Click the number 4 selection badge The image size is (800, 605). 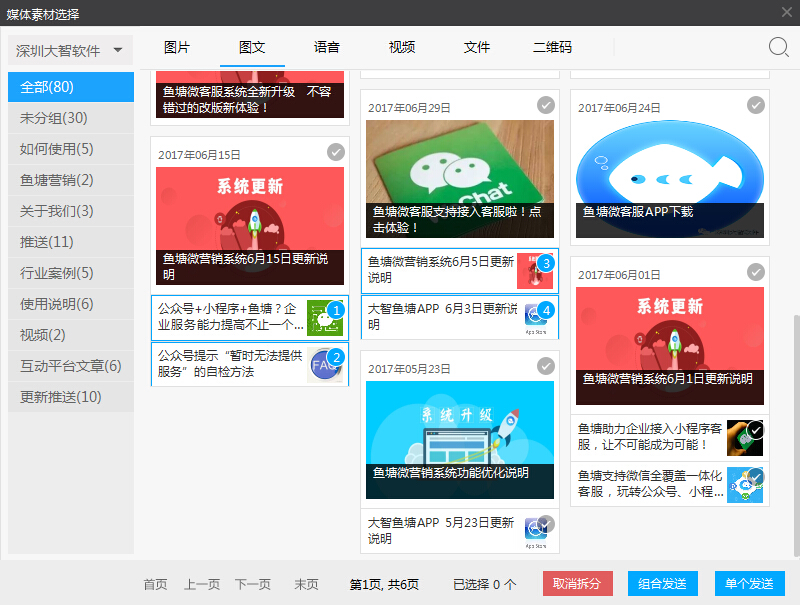click(546, 310)
